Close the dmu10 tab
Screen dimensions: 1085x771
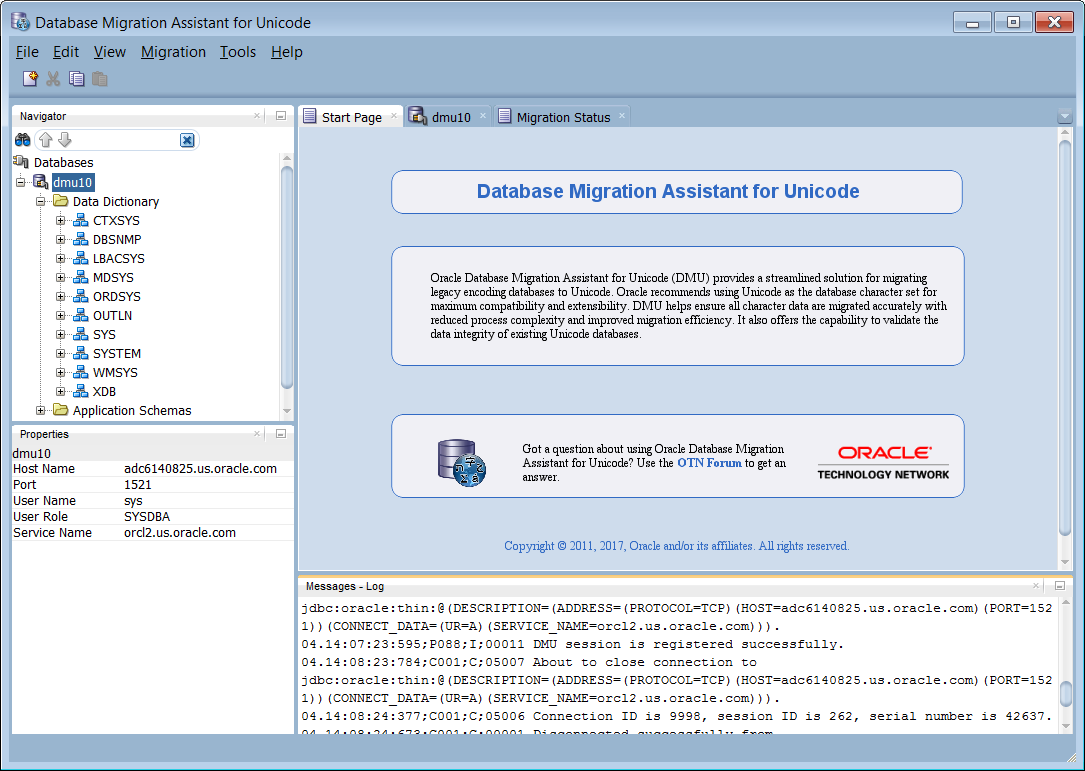pos(483,116)
